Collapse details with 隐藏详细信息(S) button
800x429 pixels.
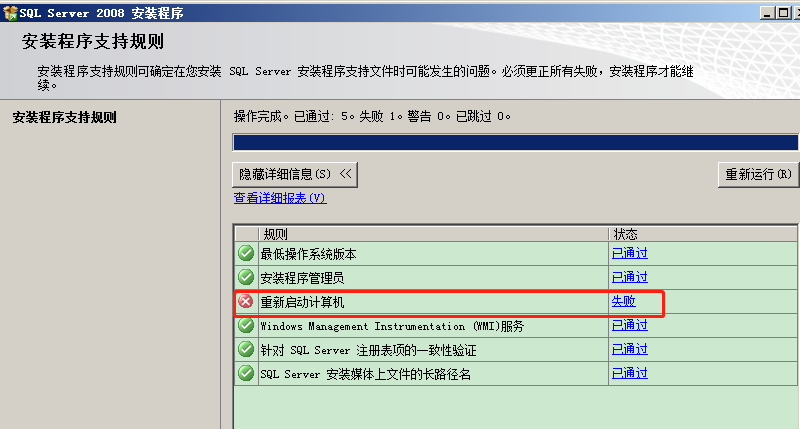295,174
